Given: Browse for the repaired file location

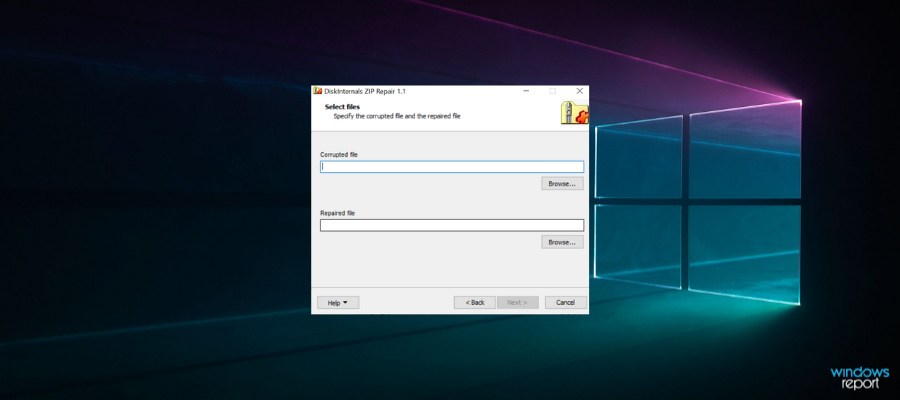Looking at the screenshot, I should [x=562, y=242].
